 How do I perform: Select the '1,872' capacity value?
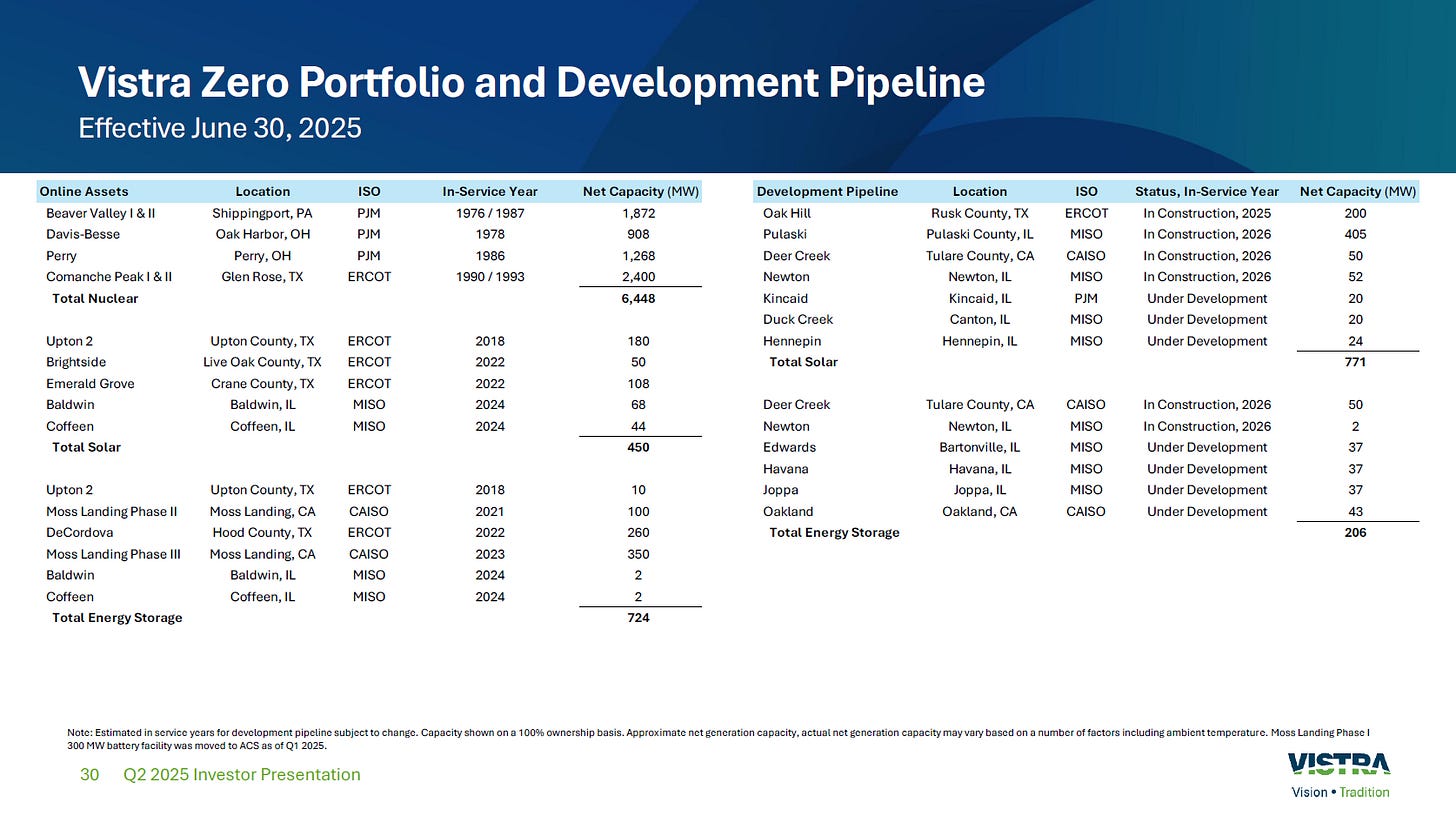638,213
